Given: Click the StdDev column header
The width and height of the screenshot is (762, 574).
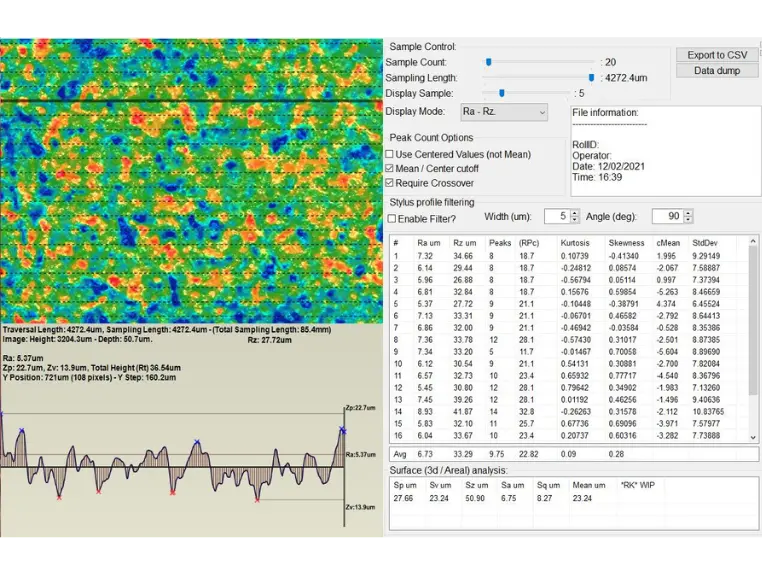Looking at the screenshot, I should point(705,243).
